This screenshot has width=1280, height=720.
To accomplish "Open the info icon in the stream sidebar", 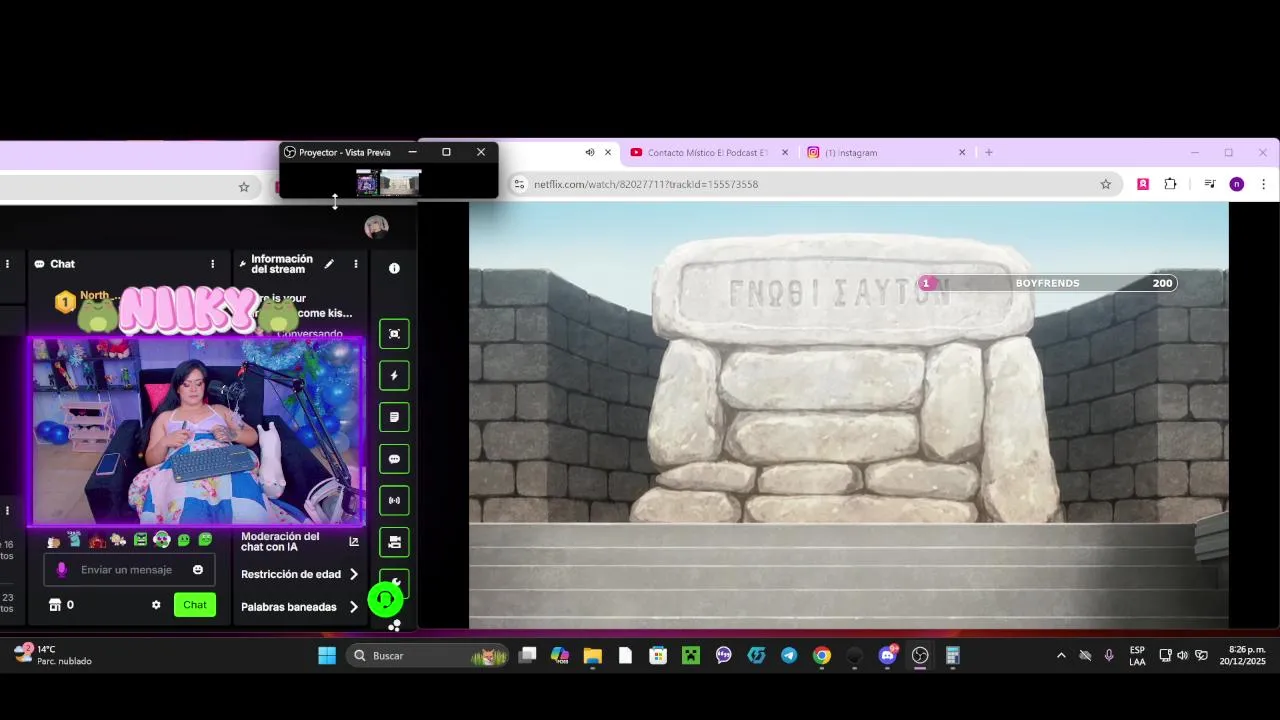I will click(394, 268).
